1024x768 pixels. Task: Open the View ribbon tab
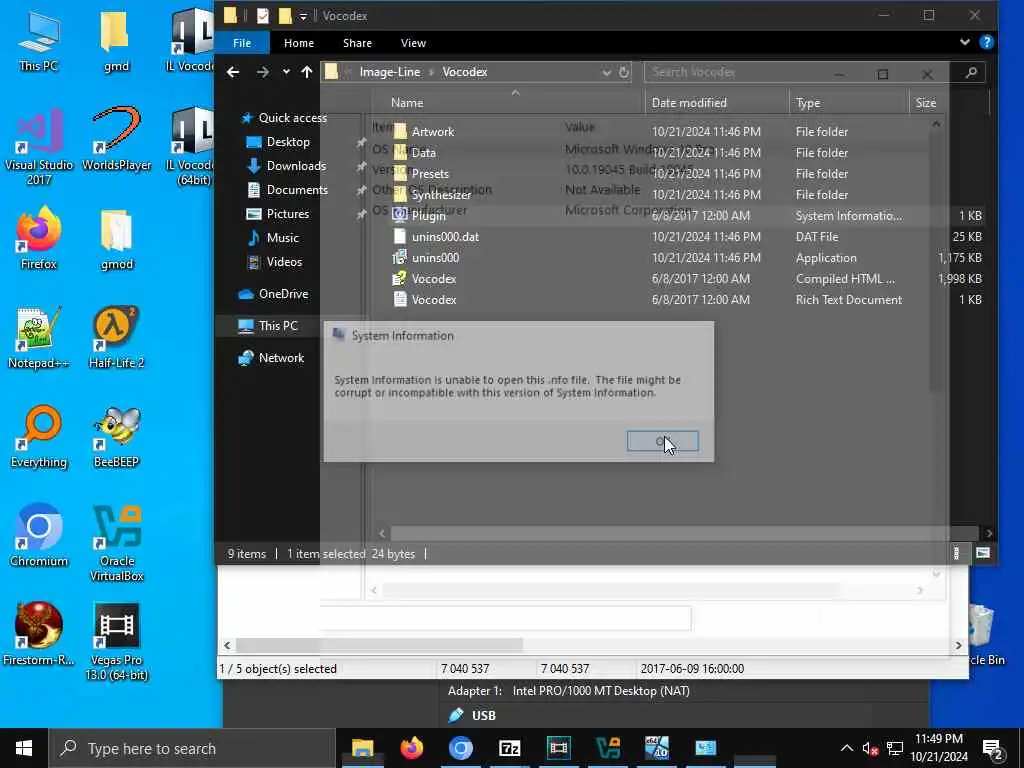click(x=413, y=42)
